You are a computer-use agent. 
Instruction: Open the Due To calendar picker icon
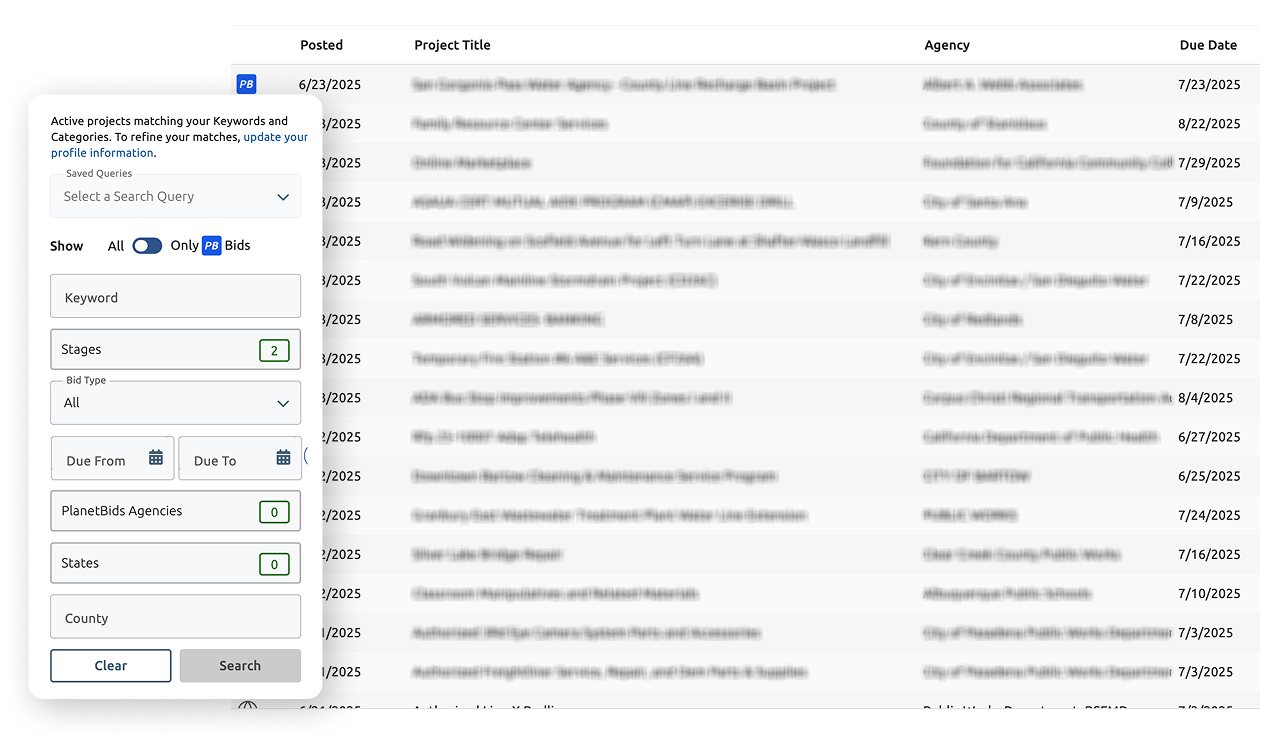click(284, 458)
